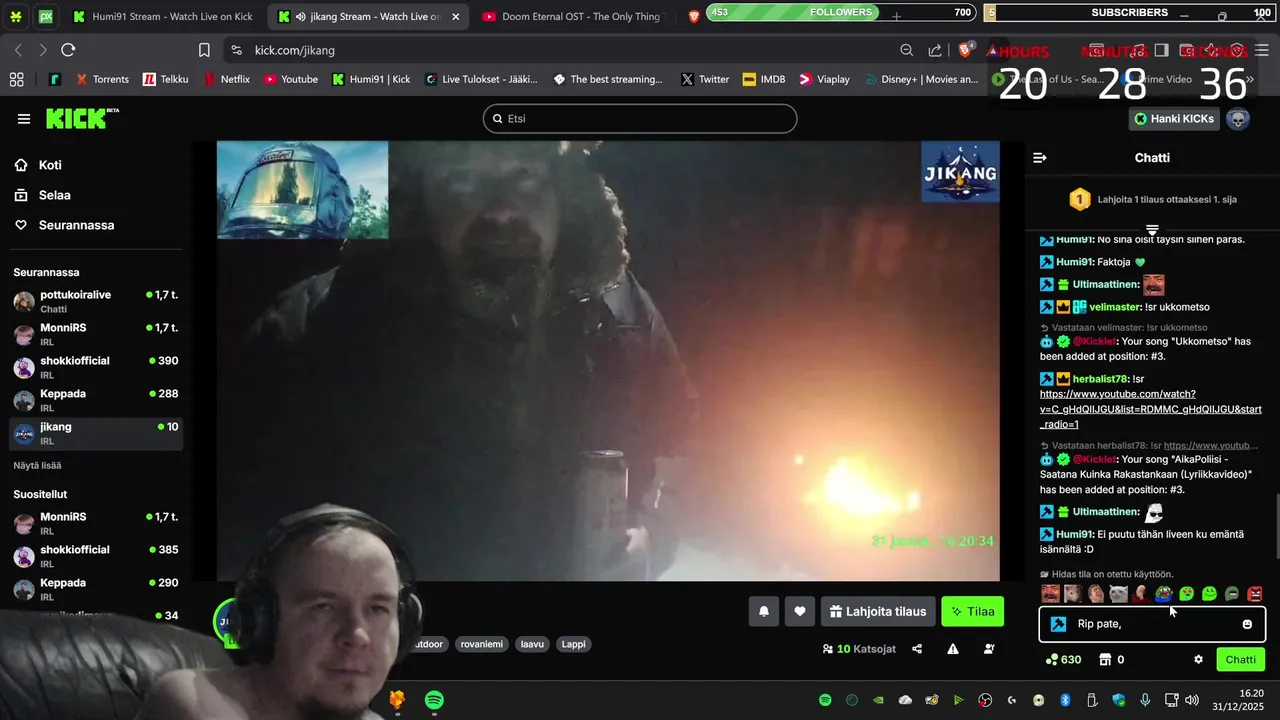Open Youtube bookmark

pyautogui.click(x=291, y=79)
